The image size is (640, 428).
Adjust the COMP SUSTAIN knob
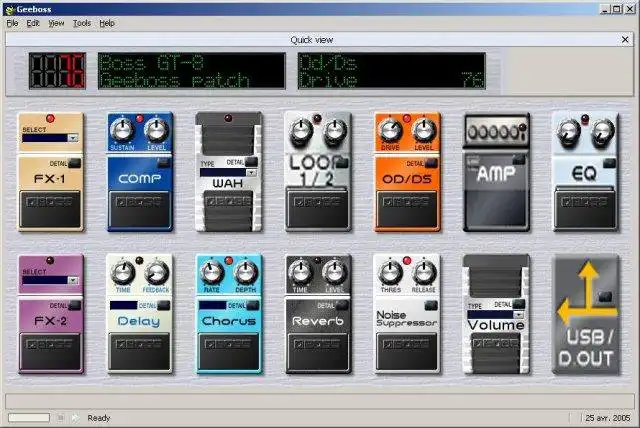(x=122, y=130)
